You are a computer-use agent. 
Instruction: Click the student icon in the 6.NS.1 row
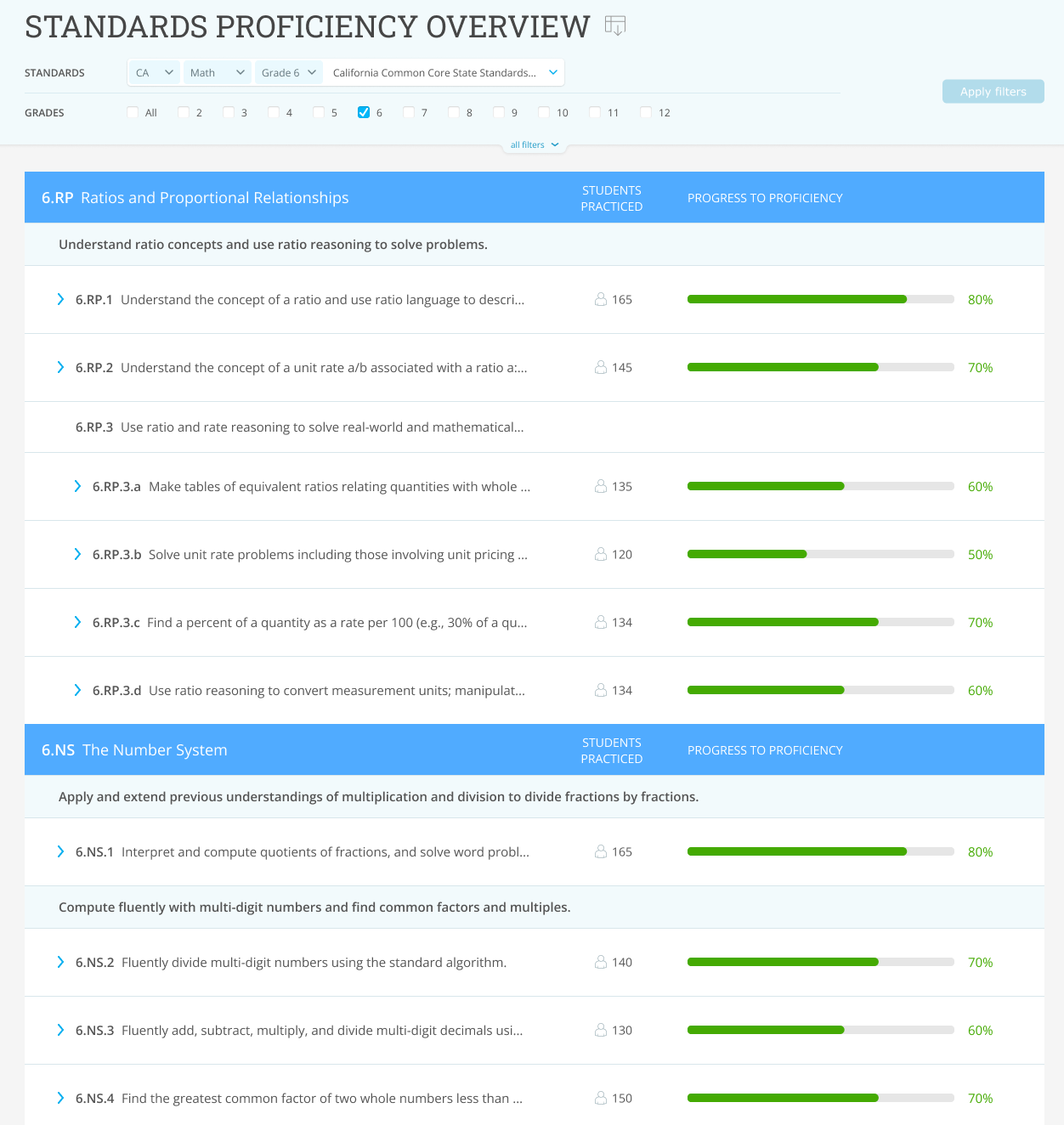click(x=601, y=851)
